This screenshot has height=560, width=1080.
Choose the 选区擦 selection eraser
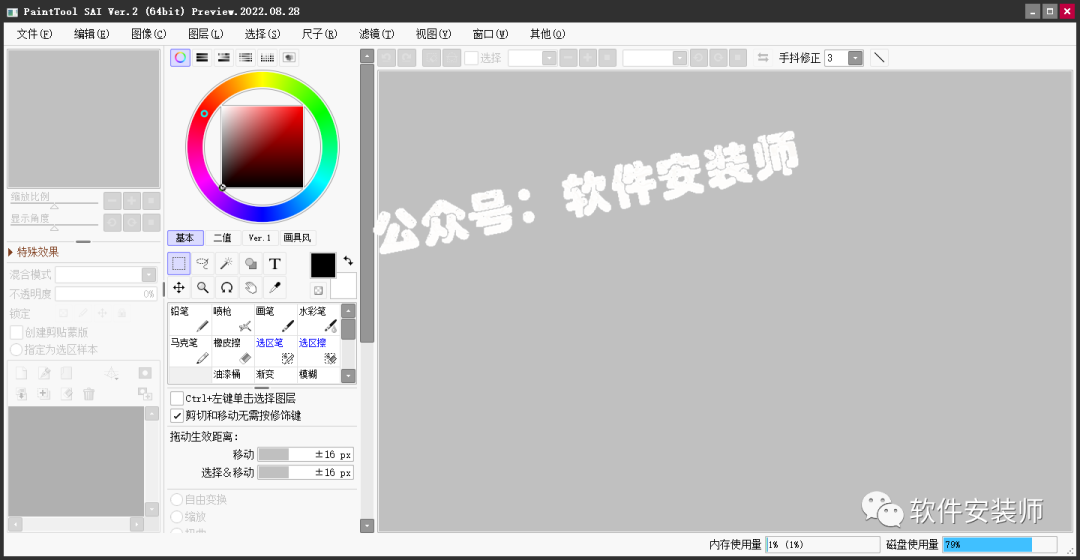pyautogui.click(x=318, y=351)
